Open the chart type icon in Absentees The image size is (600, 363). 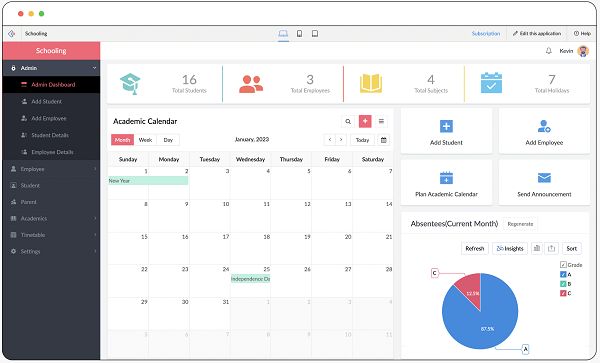pos(537,248)
